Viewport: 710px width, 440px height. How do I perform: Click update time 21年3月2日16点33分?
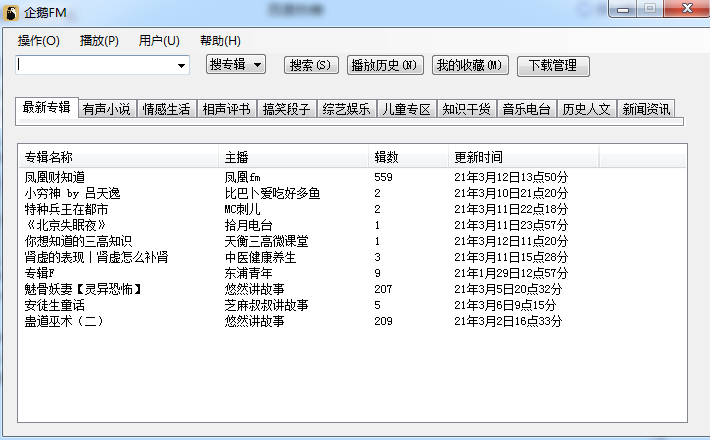(508, 321)
